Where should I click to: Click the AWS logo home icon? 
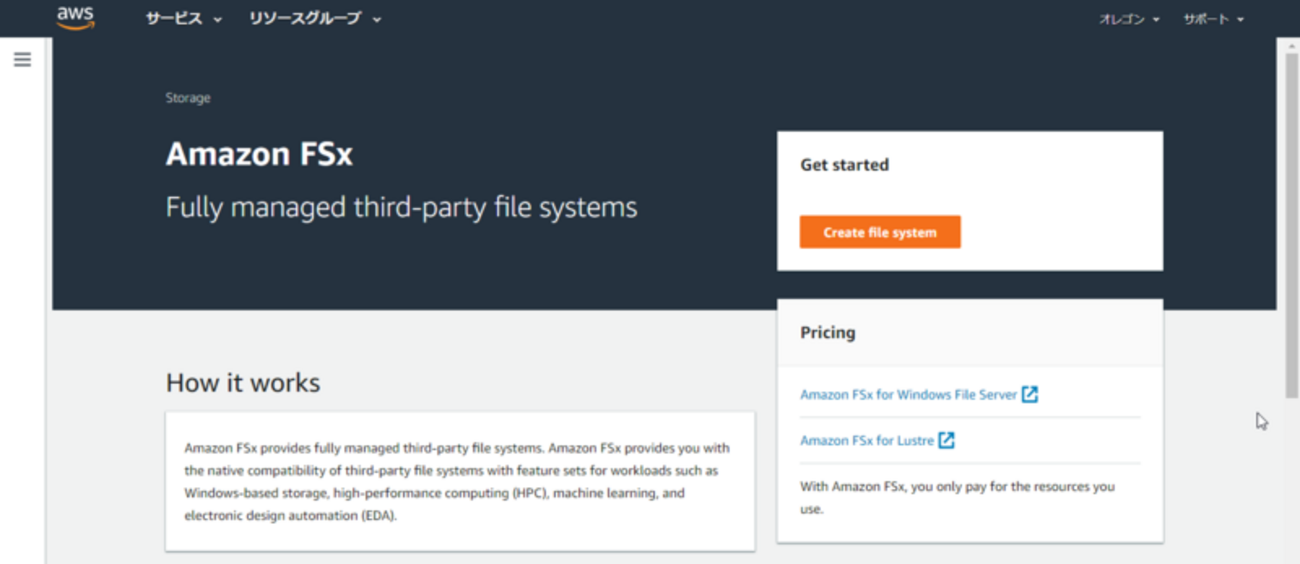76,18
